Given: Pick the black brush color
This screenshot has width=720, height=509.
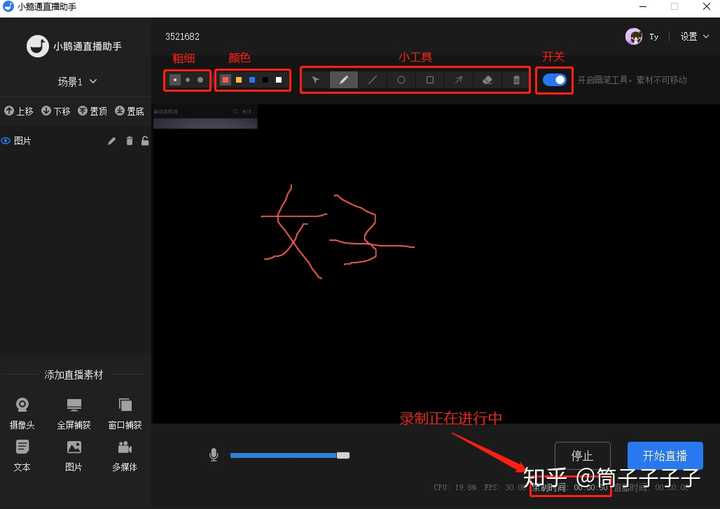Looking at the screenshot, I should pos(265,80).
